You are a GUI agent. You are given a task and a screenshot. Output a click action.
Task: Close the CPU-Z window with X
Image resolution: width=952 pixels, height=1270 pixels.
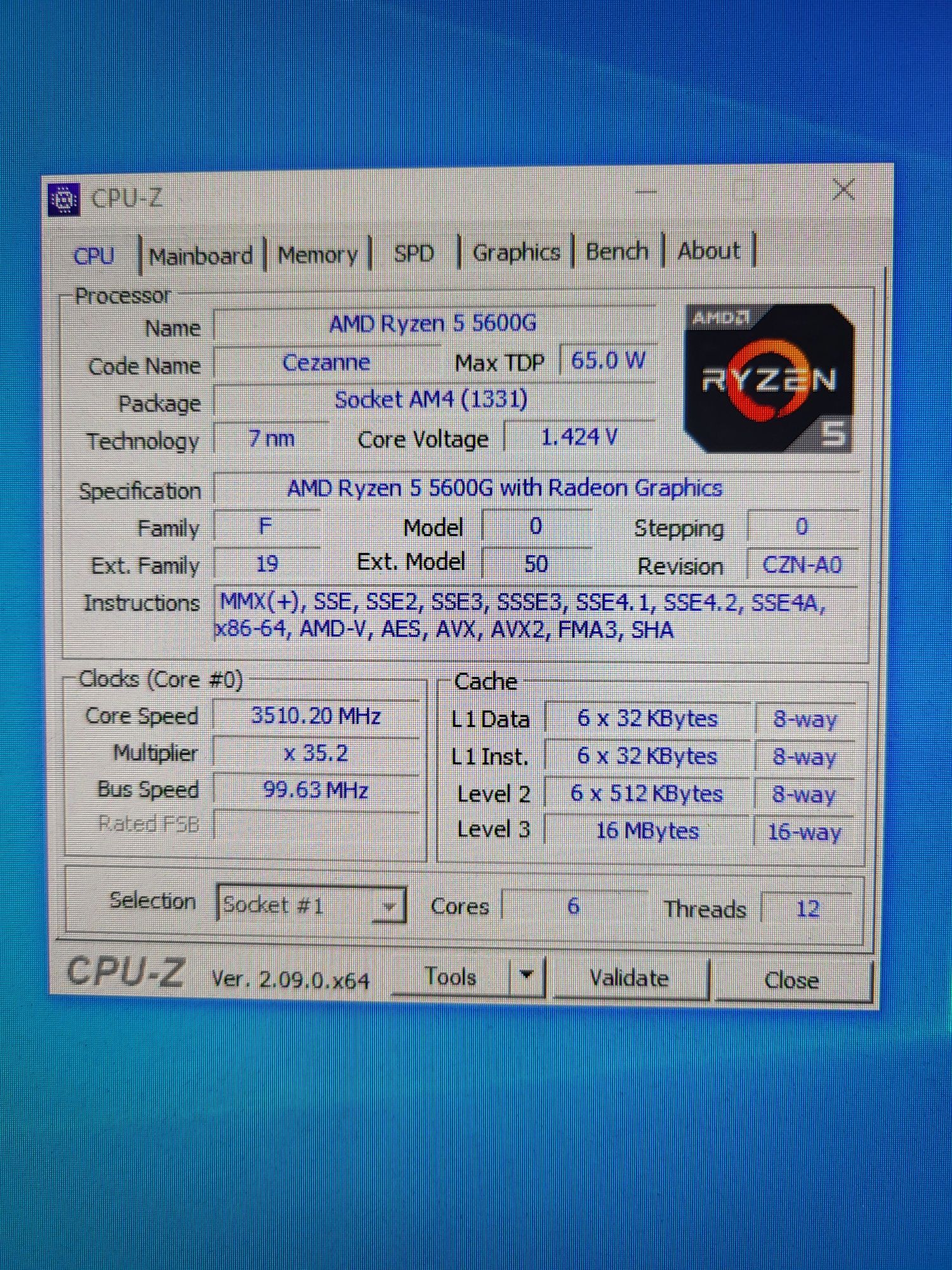click(x=843, y=189)
